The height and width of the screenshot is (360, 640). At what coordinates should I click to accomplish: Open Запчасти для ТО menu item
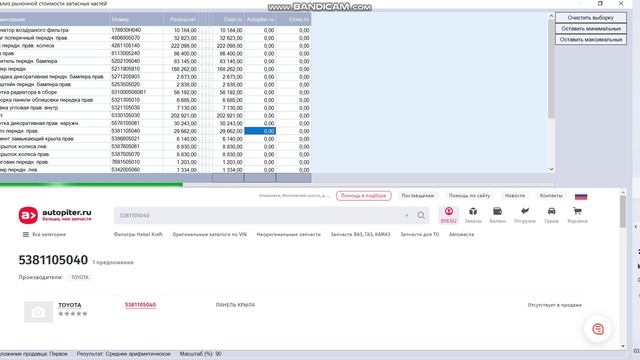(420, 234)
